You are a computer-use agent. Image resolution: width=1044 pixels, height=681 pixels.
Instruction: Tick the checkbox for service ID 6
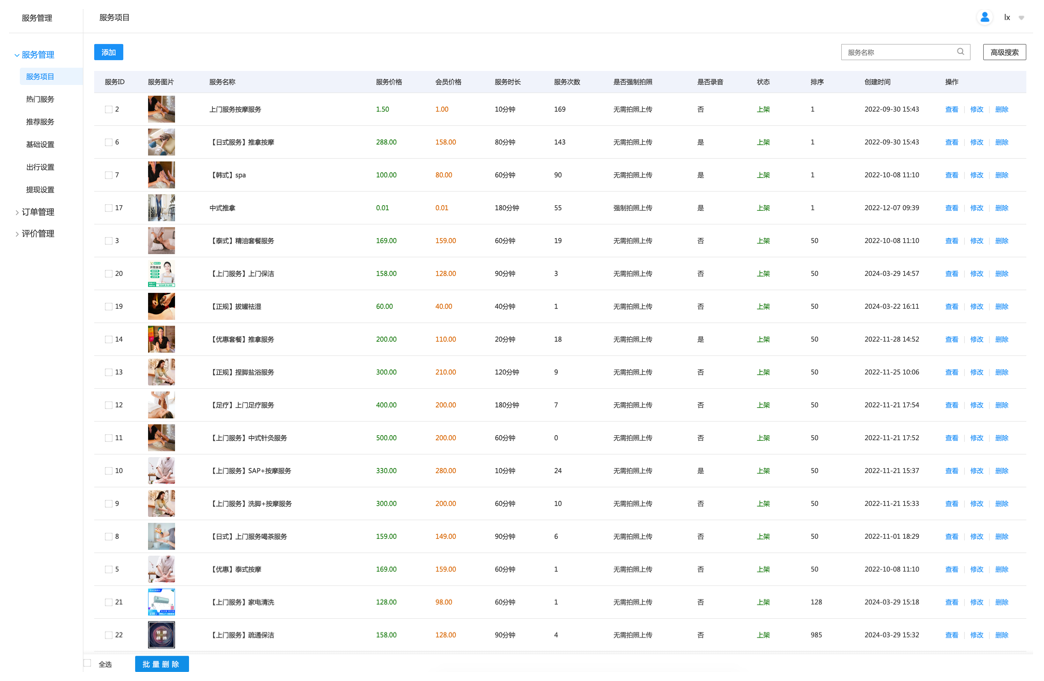(x=109, y=142)
